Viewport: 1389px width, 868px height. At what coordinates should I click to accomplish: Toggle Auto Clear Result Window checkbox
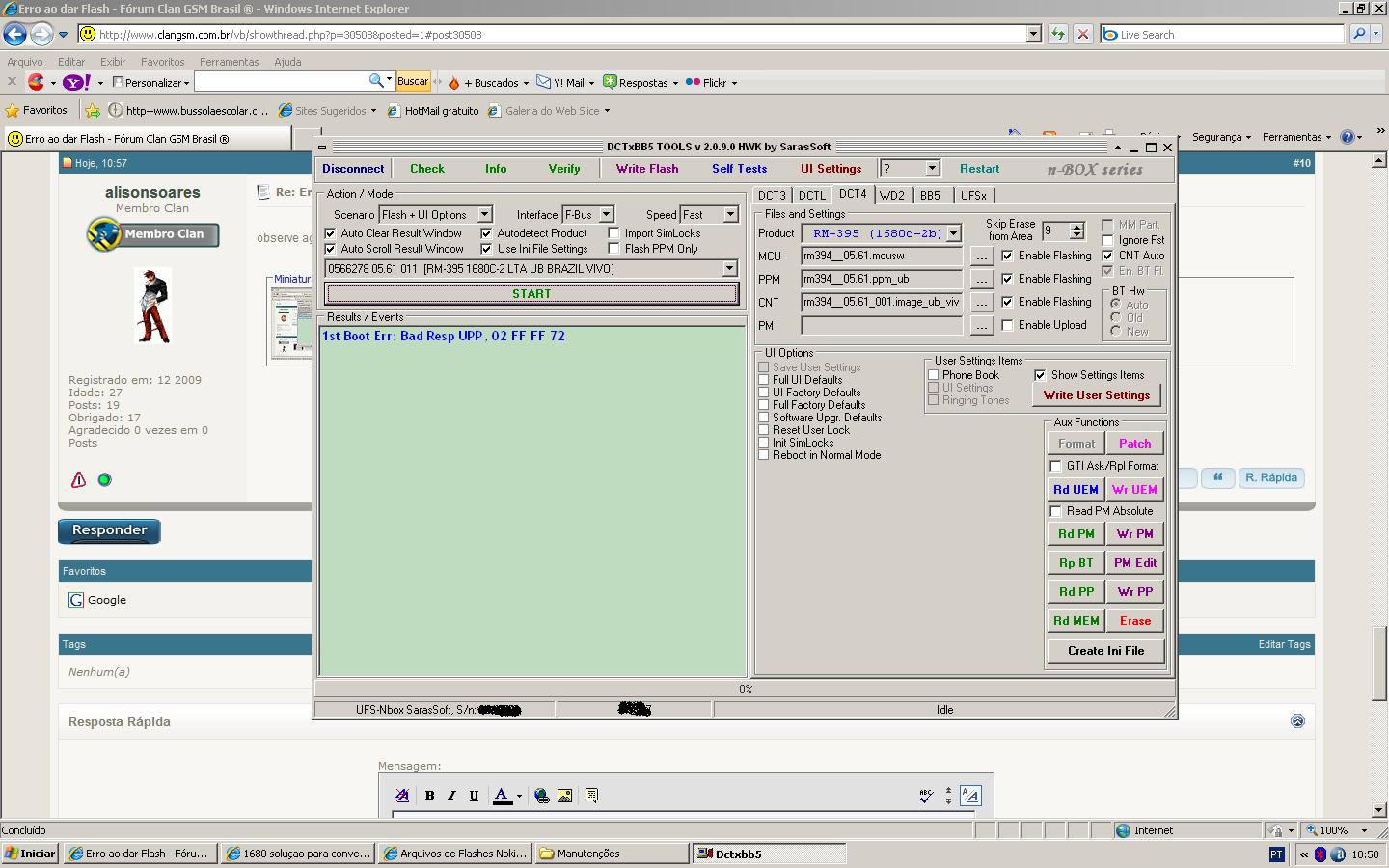click(x=331, y=233)
